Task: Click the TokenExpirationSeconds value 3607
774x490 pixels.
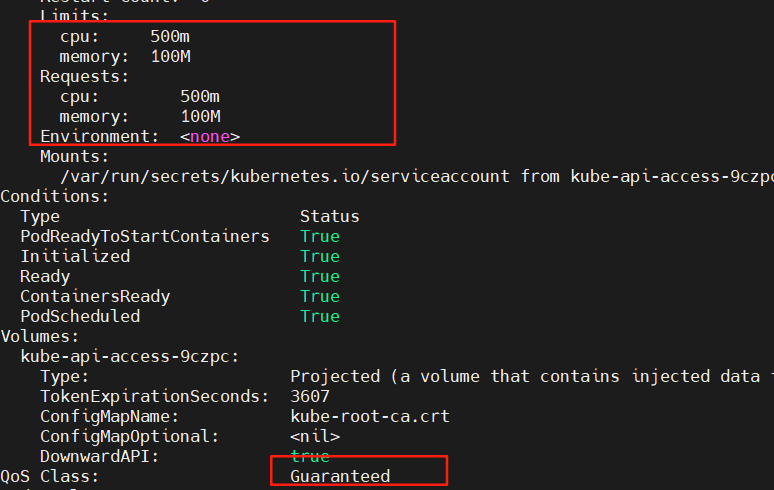Action: (310, 396)
